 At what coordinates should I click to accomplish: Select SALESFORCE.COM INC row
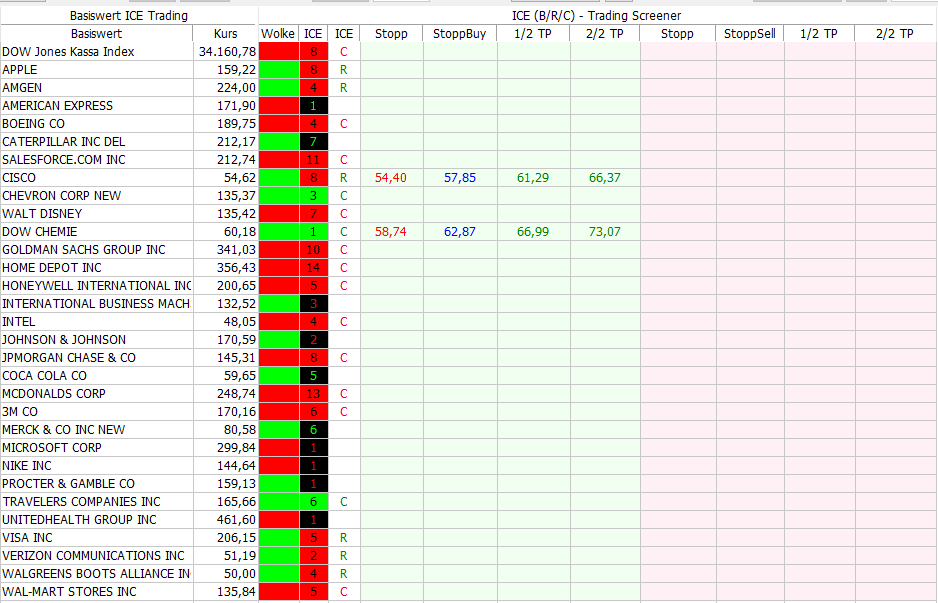64,160
